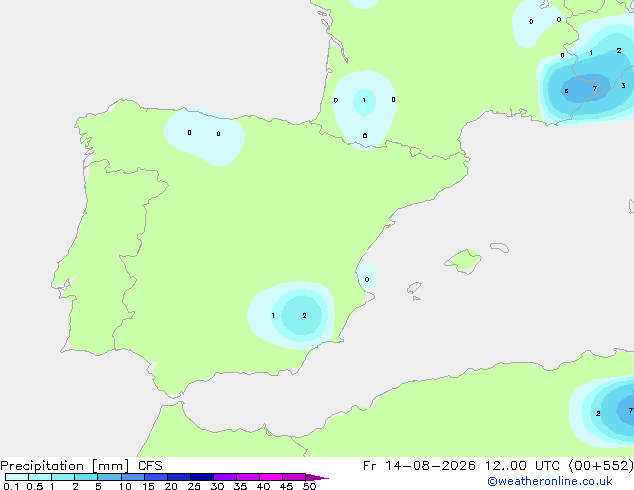Click the 20–25 mm legend color swatch
This screenshot has height=490, width=634.
coord(179,477)
